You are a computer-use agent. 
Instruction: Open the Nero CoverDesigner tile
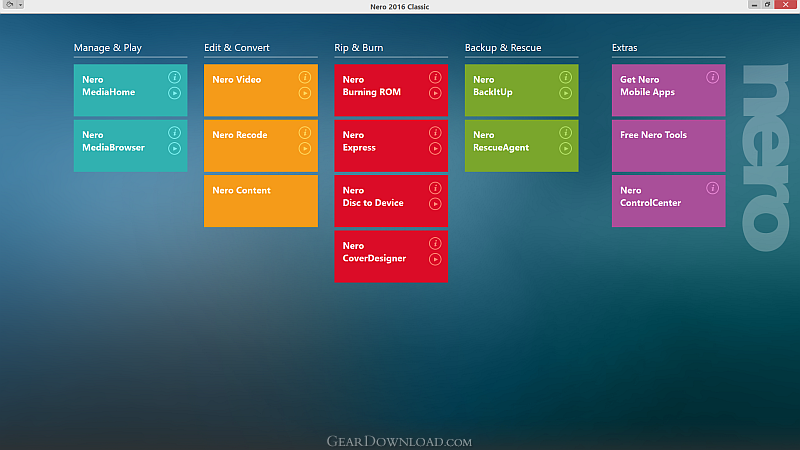pos(391,256)
